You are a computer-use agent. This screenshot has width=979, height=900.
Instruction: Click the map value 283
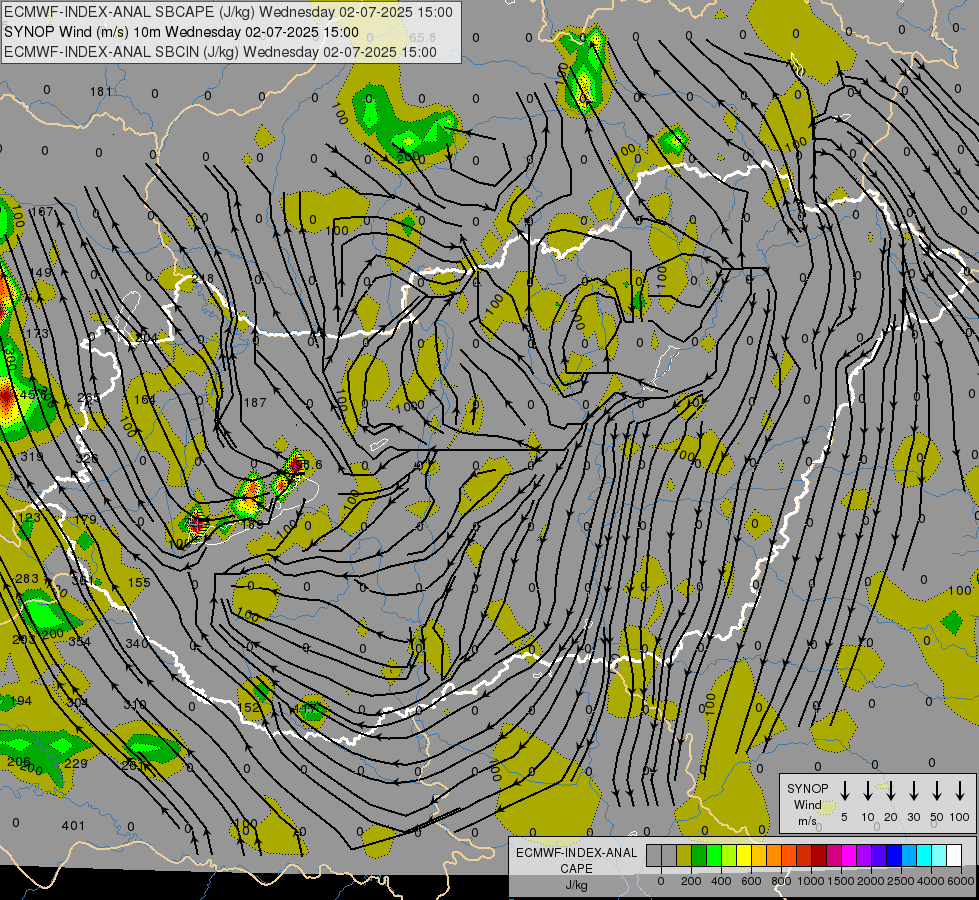click(x=26, y=579)
